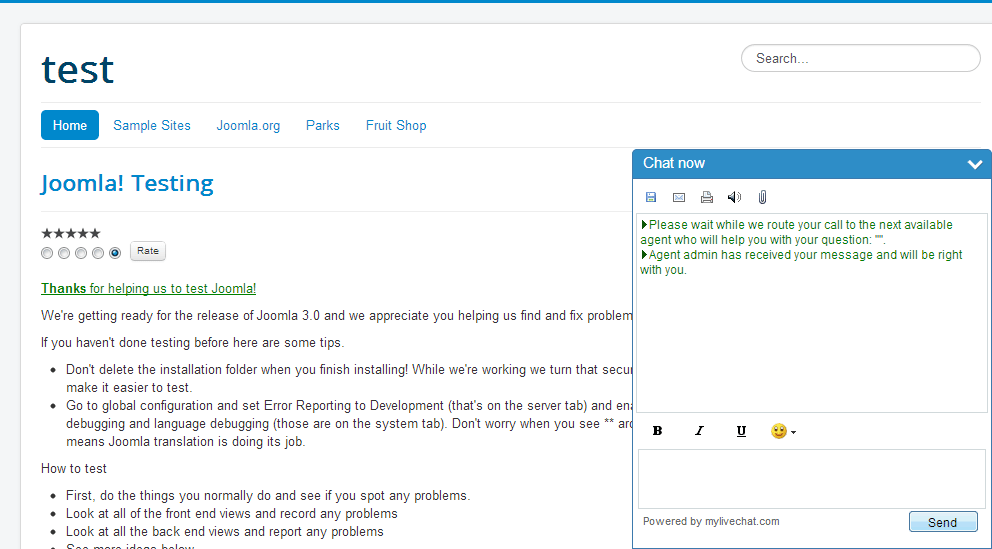Go to the Sample Sites menu item

152,125
